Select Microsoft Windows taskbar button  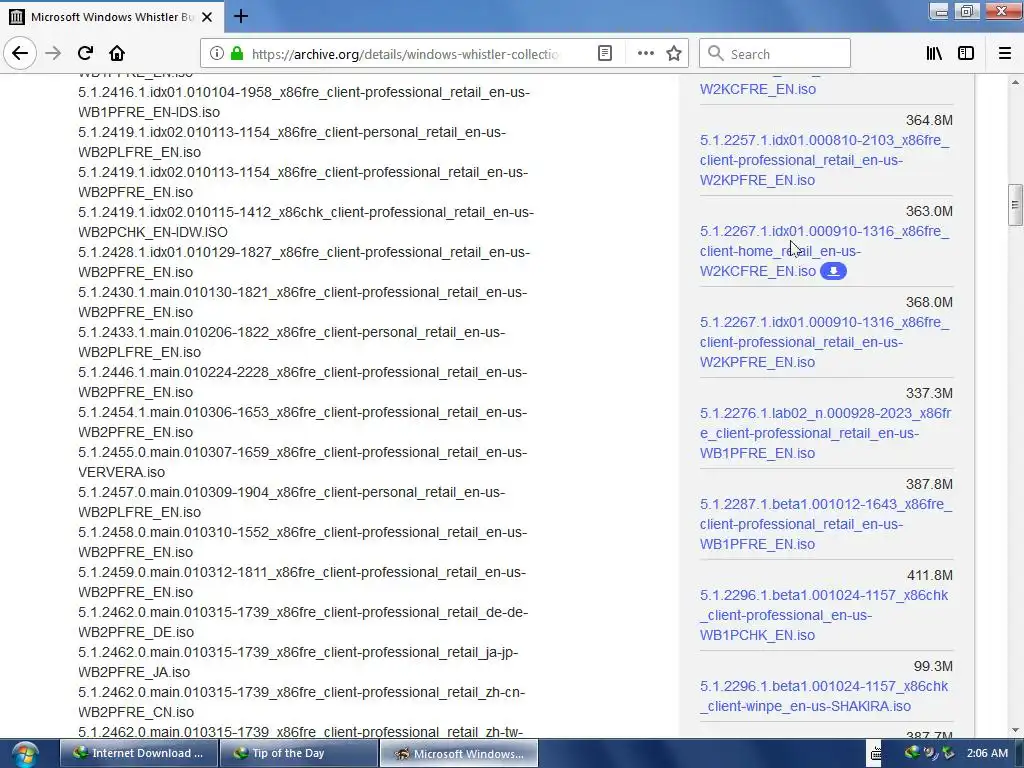point(459,754)
